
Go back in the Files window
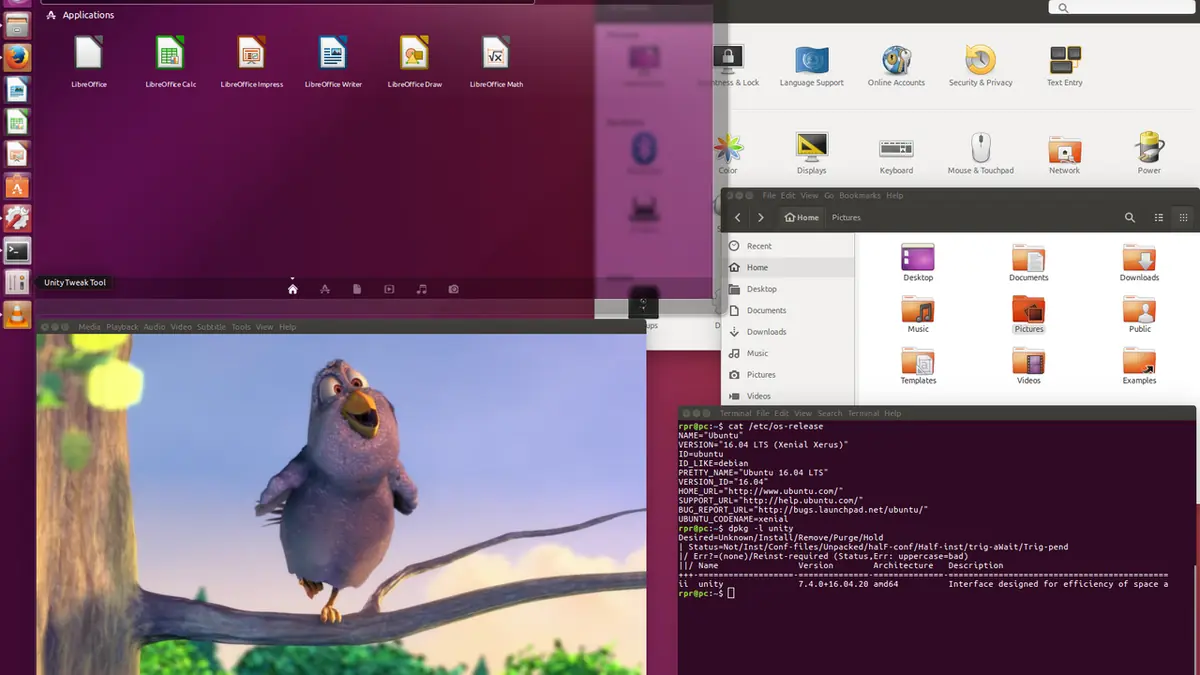tap(738, 217)
